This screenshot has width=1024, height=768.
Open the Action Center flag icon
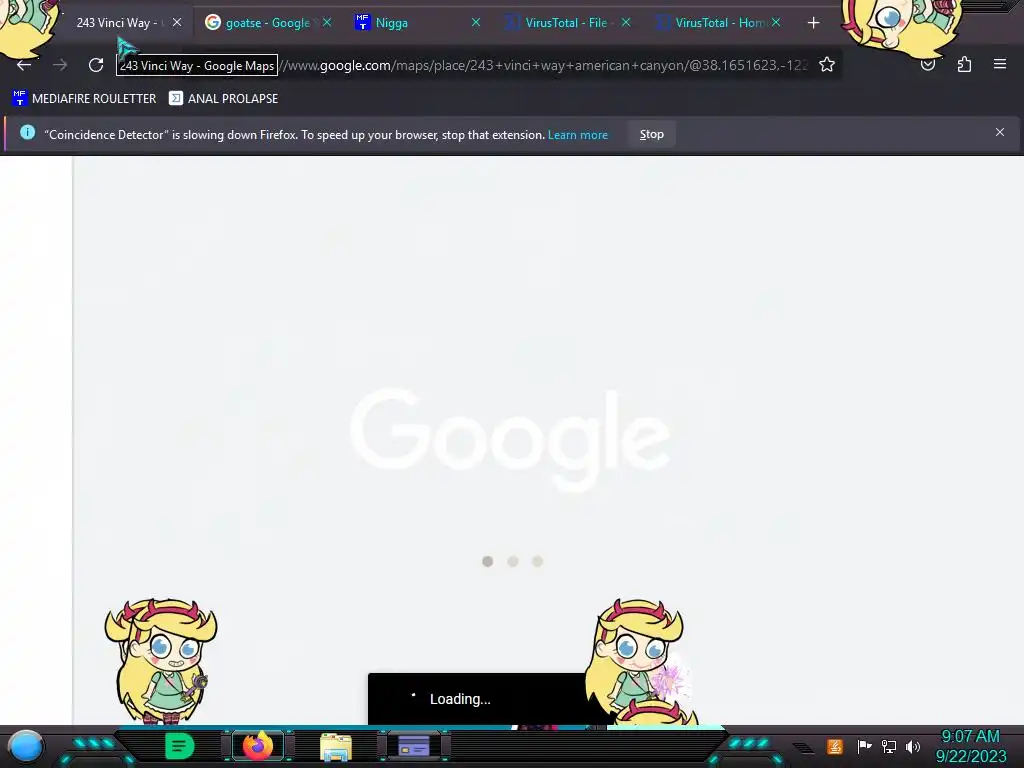point(864,746)
